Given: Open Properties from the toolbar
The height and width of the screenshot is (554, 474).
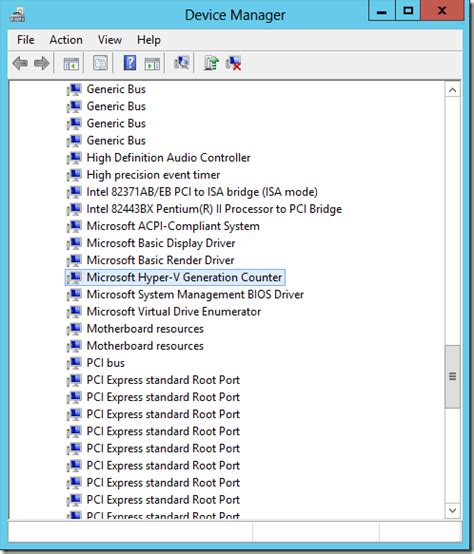Looking at the screenshot, I should click(x=100, y=64).
